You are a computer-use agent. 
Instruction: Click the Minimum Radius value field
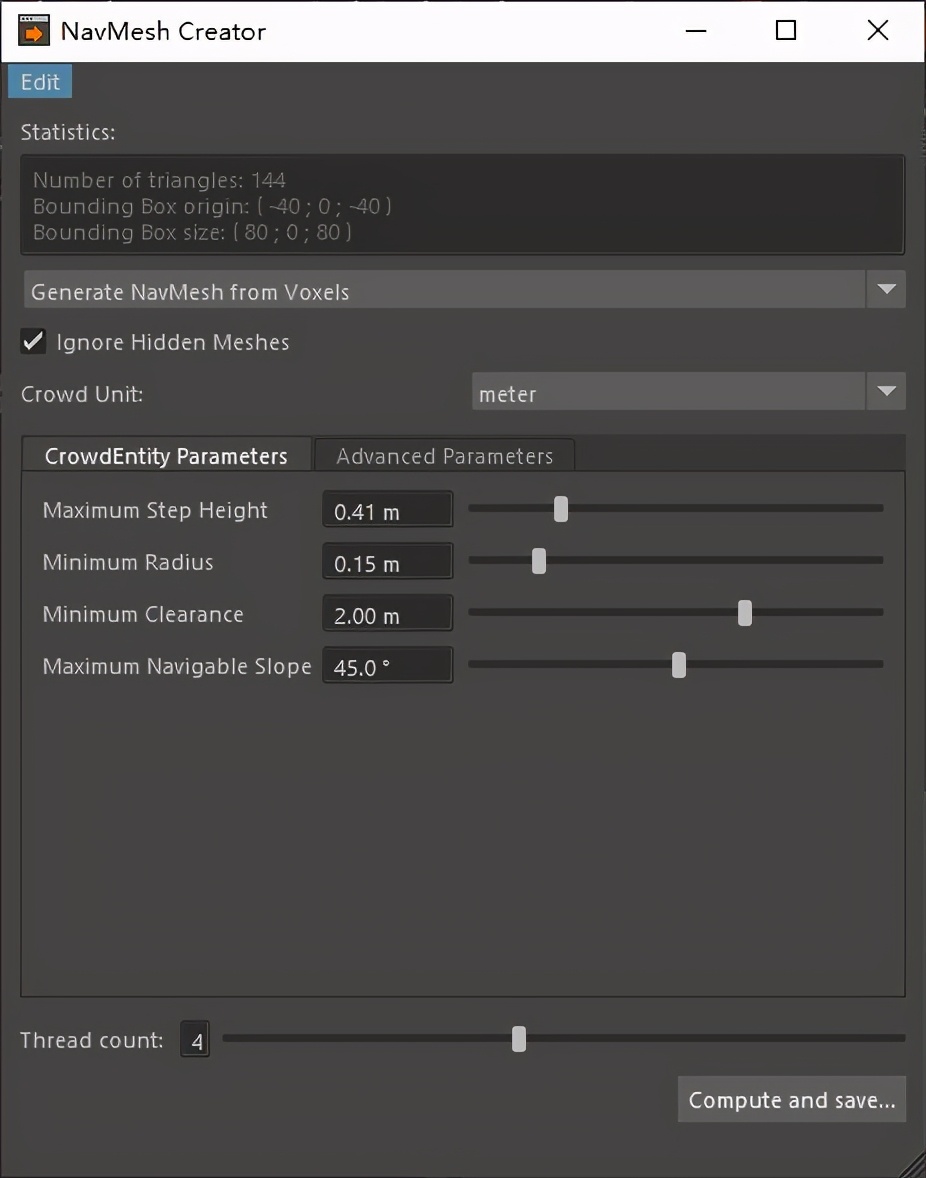(x=387, y=563)
